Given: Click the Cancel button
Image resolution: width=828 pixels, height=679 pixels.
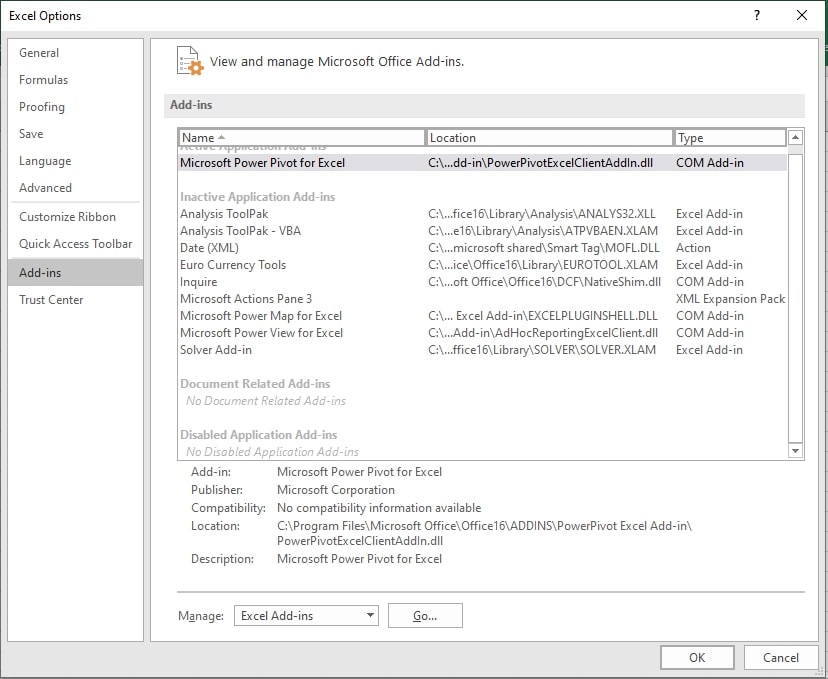Looking at the screenshot, I should 781,657.
